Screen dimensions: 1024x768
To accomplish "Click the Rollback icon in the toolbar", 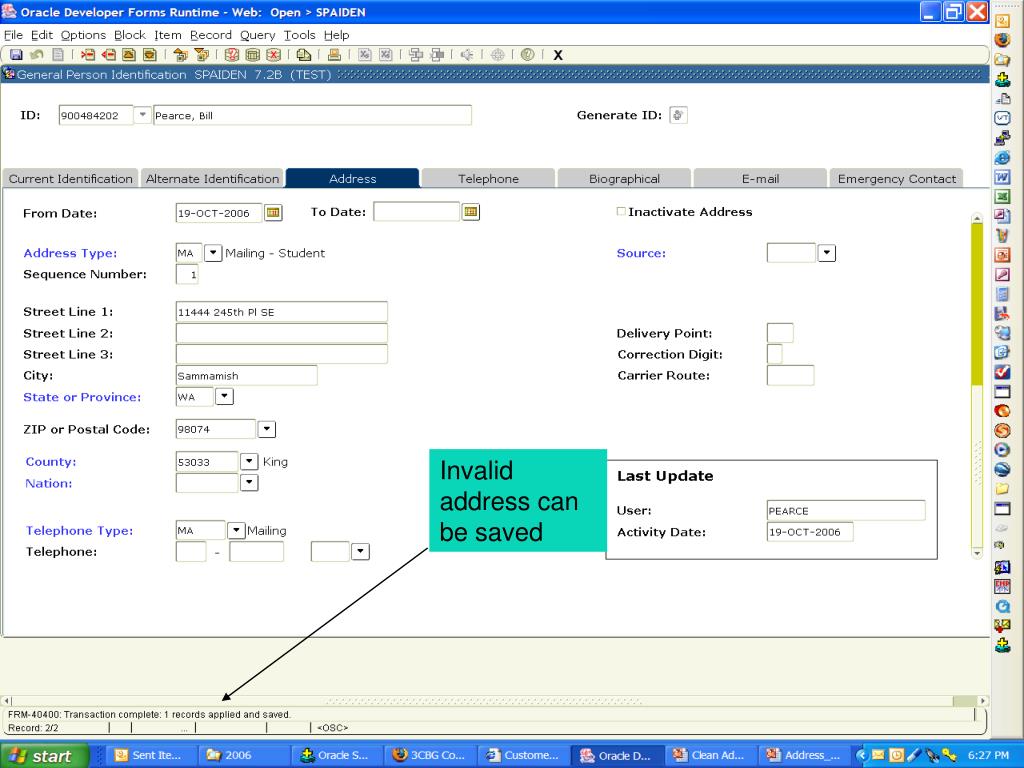I will 37,55.
